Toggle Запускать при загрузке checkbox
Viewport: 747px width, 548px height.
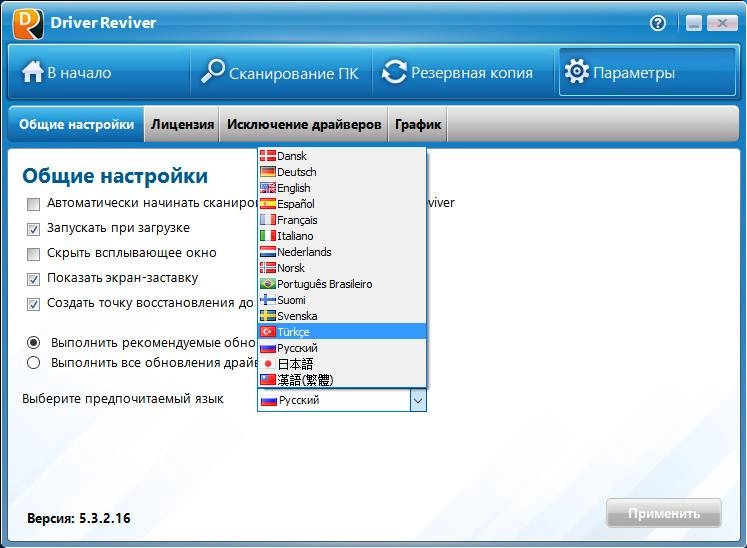click(x=33, y=229)
